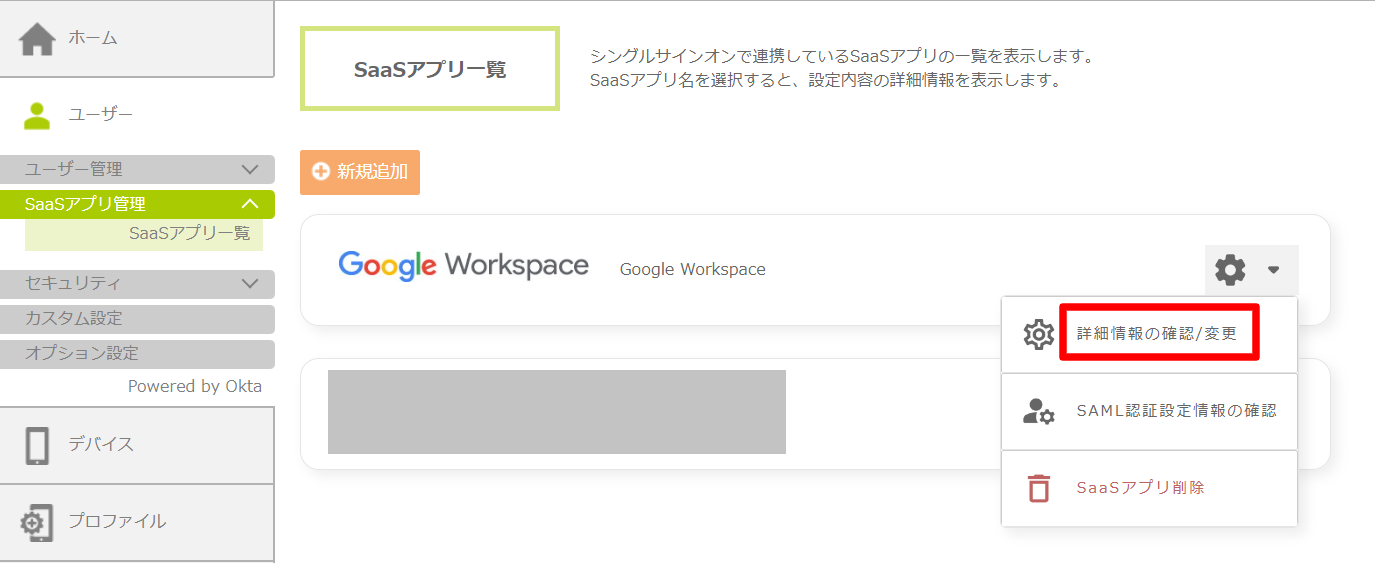Click the gear icon beside 詳細情報の確認/変更
The image size is (1375, 563).
click(1039, 334)
